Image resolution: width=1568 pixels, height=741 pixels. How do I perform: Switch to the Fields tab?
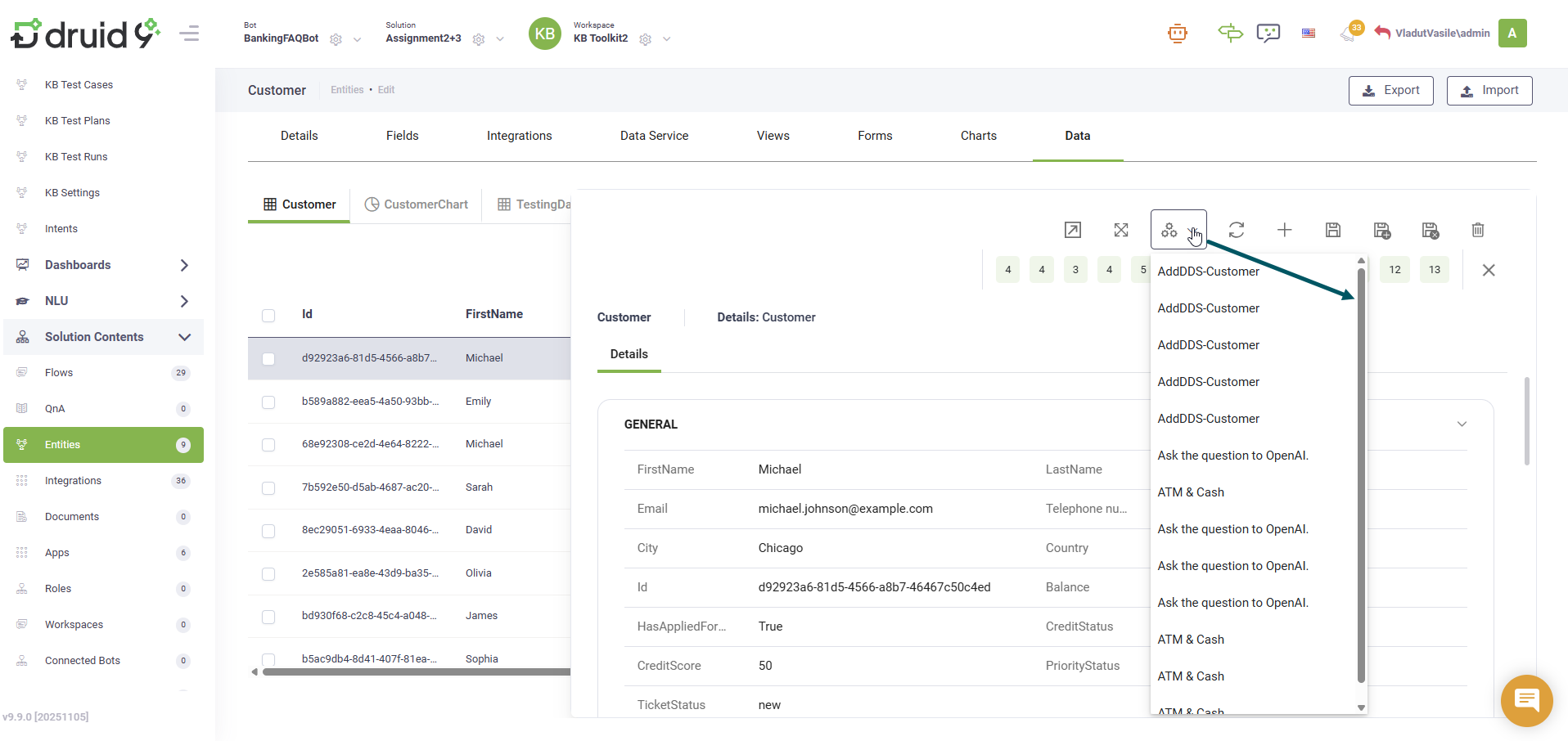(402, 136)
